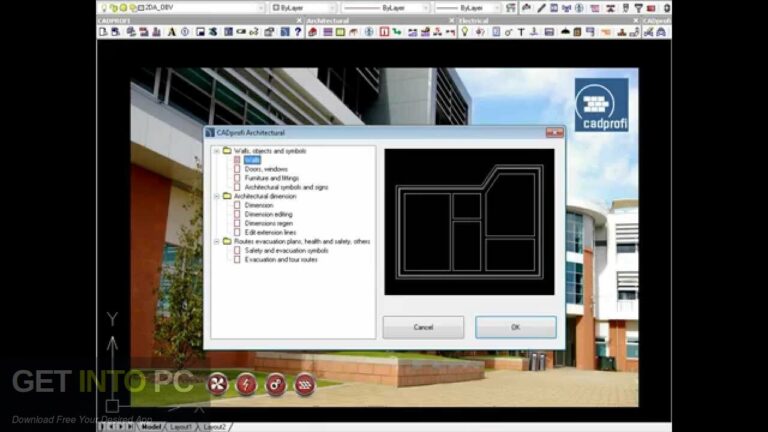This screenshot has height=432, width=768.
Task: Click the male-symbol circle icon in Electrical toolbar
Action: [x=508, y=32]
